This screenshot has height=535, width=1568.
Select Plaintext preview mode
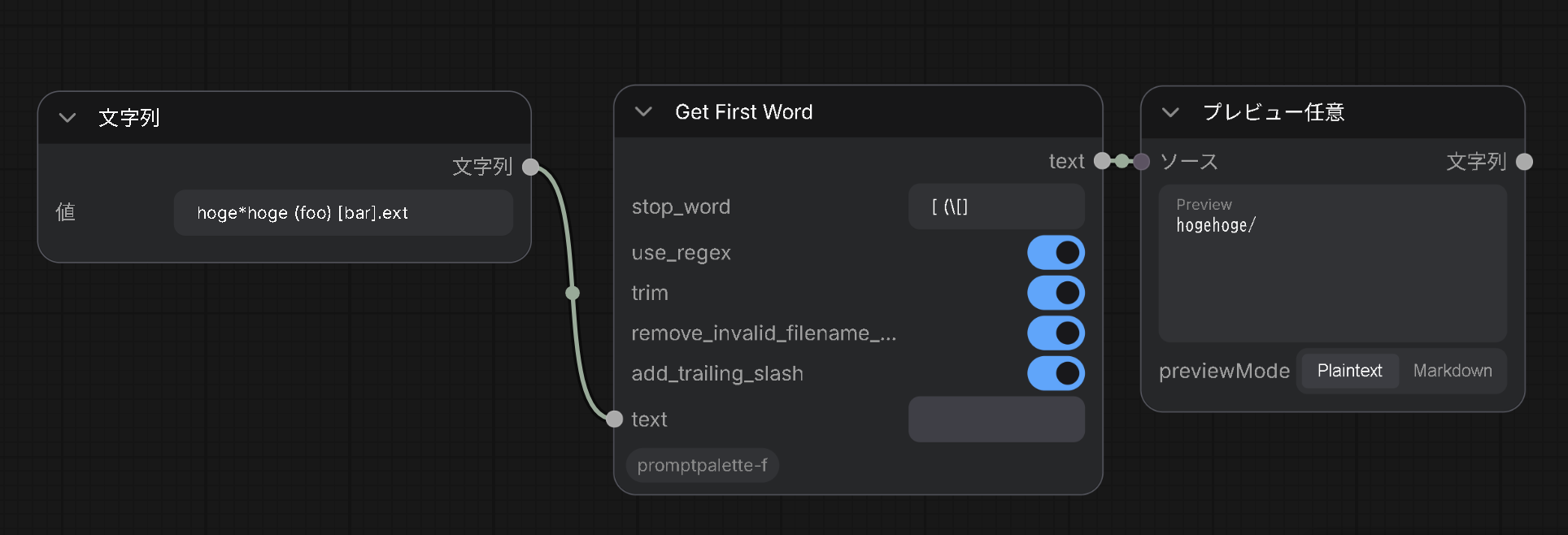click(x=1349, y=371)
